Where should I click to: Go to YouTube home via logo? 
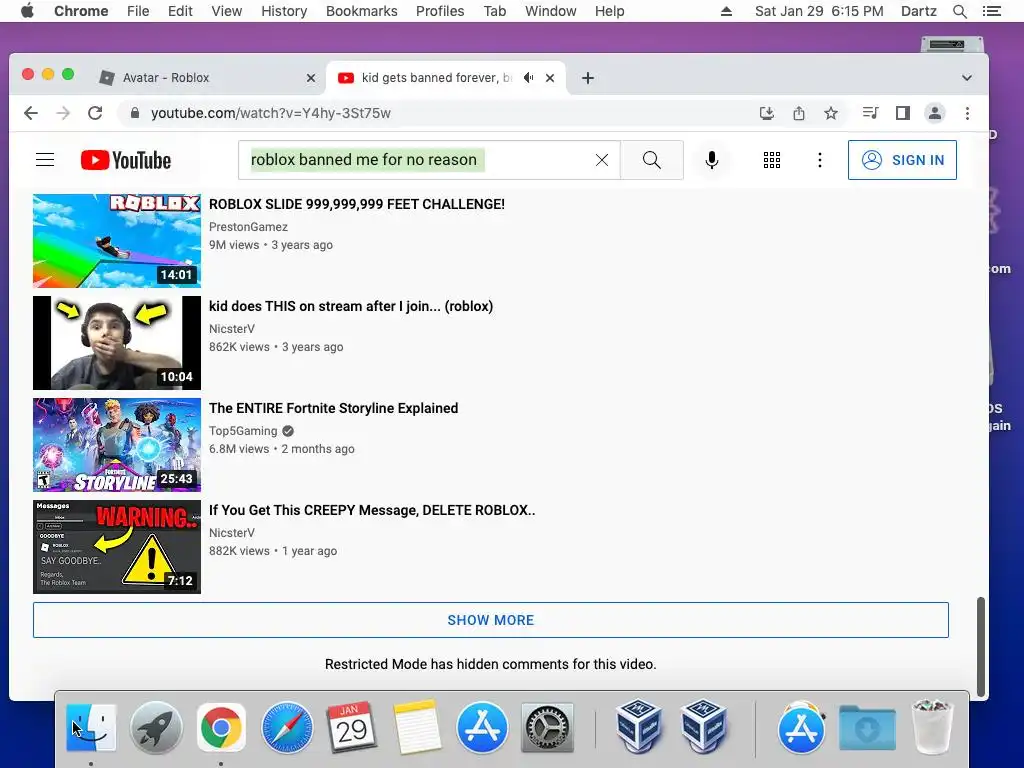click(x=126, y=160)
